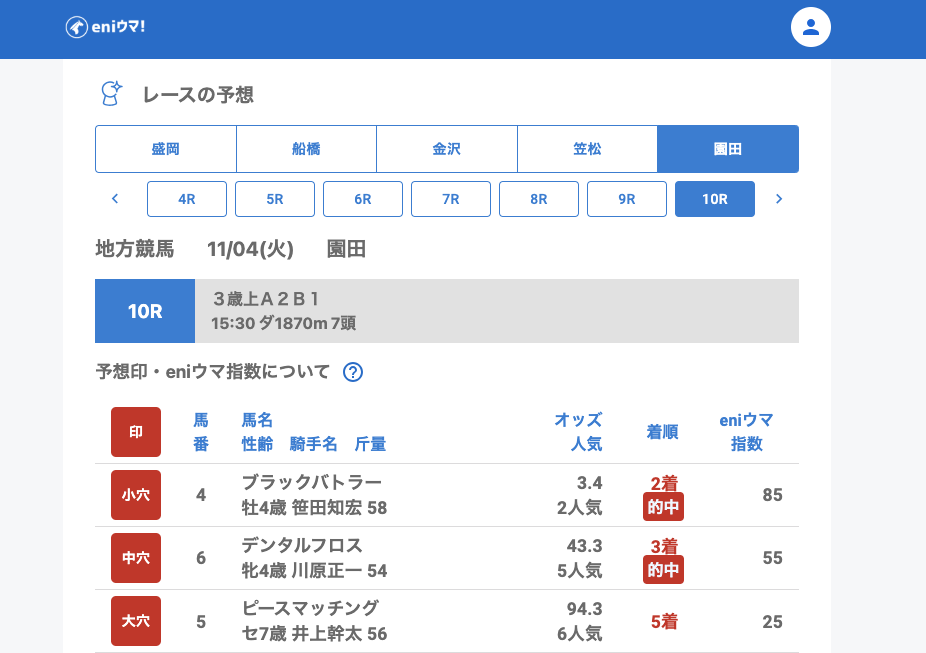Click the help question mark icon
This screenshot has width=926, height=653.
point(353,372)
